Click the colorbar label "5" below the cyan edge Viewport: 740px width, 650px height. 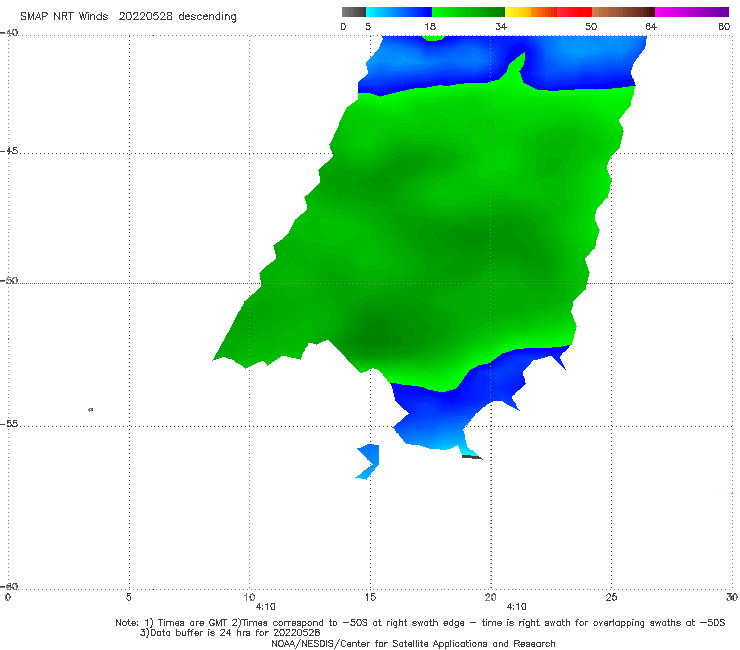(368, 27)
